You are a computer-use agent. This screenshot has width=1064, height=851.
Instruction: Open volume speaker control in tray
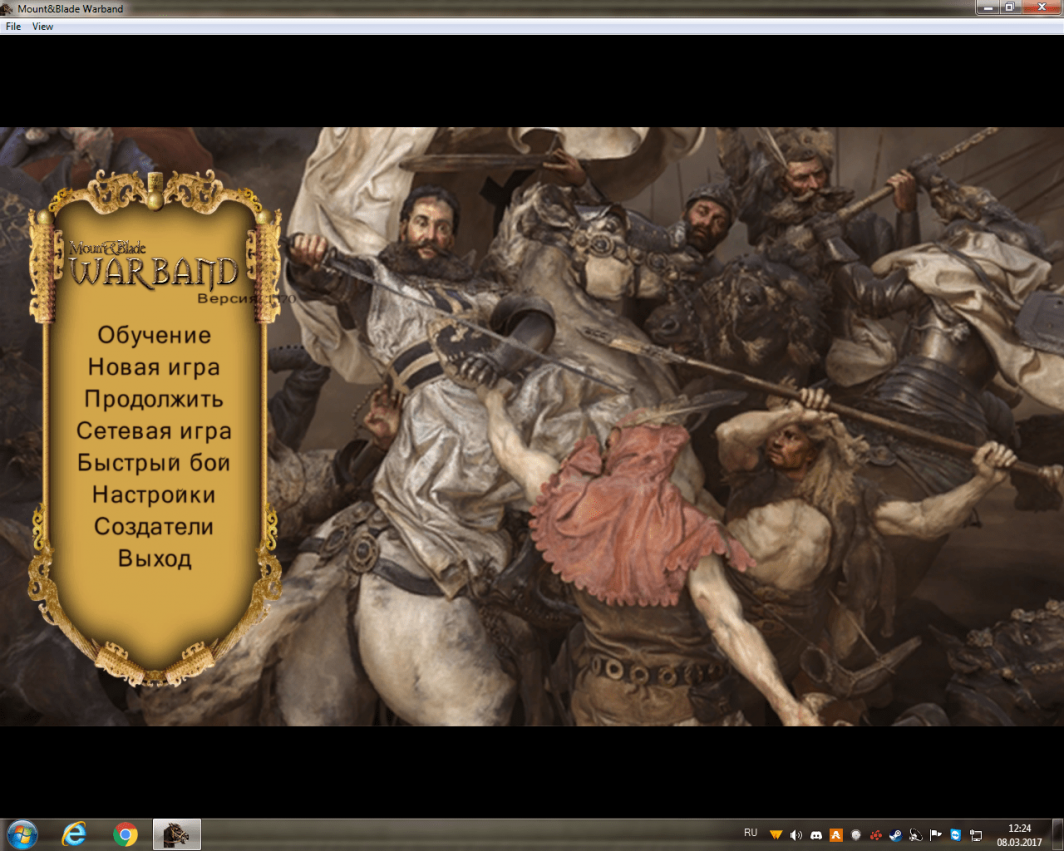coord(796,835)
